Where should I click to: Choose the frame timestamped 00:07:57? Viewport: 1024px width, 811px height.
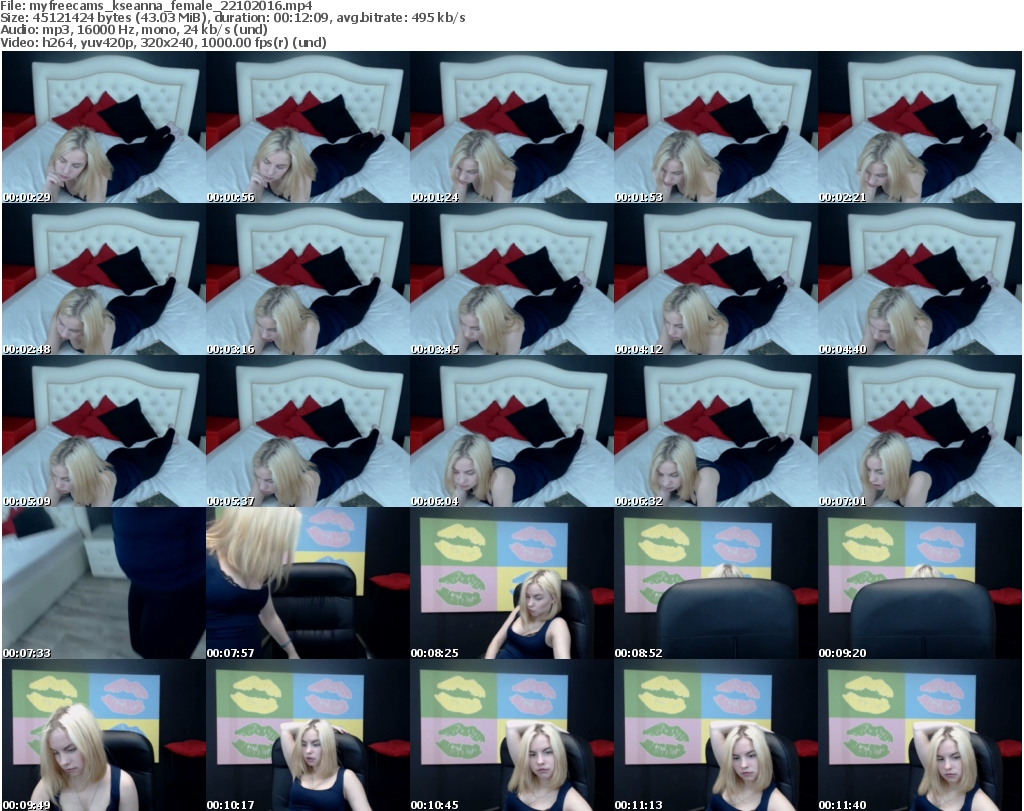pos(308,583)
